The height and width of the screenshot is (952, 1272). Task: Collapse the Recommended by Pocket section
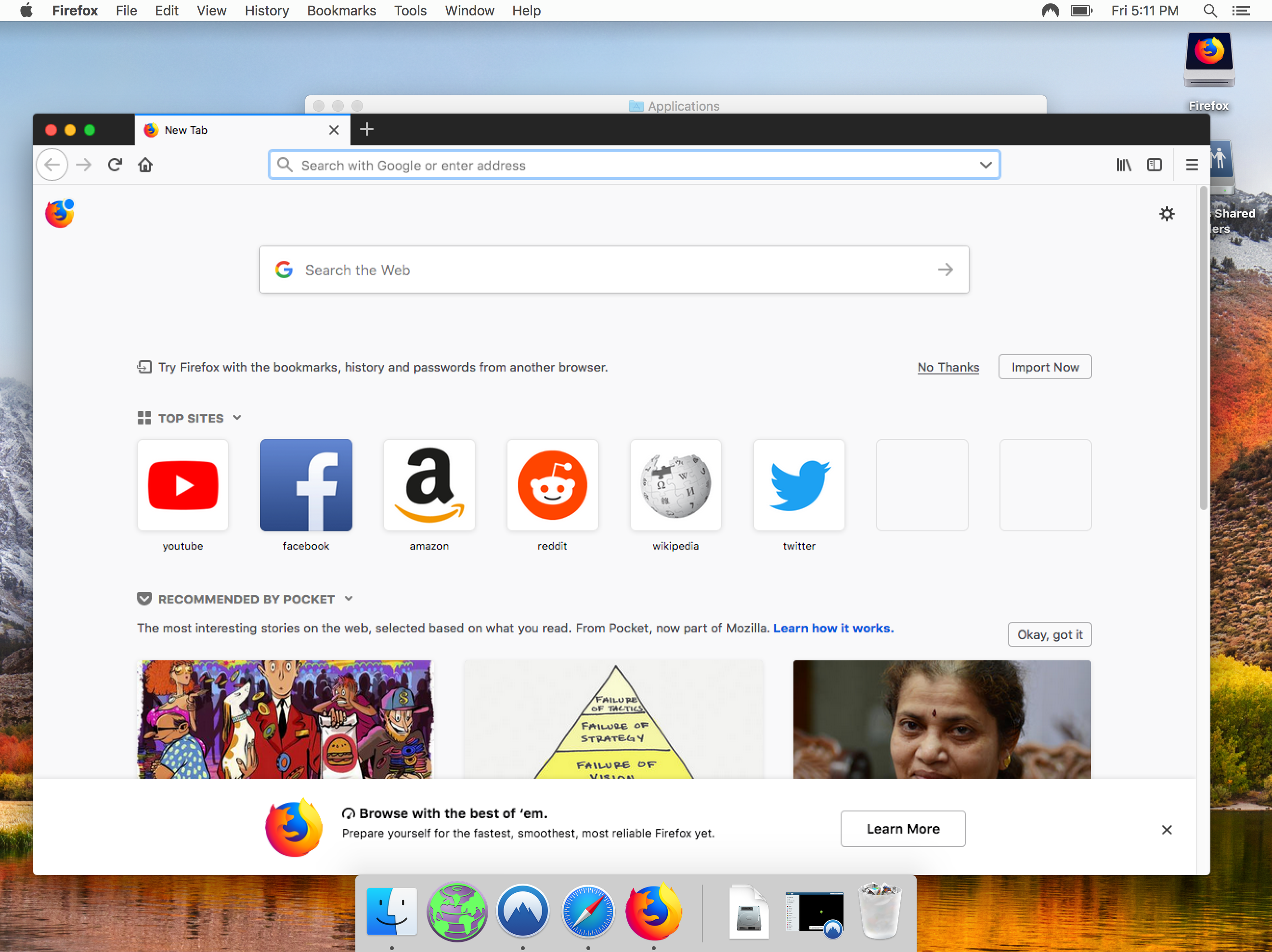349,598
